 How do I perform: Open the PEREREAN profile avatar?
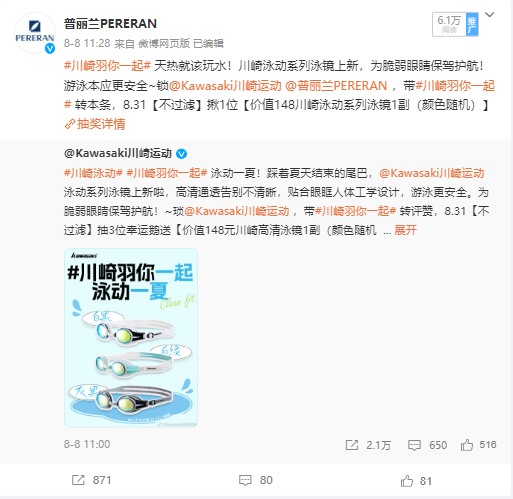coord(35,33)
